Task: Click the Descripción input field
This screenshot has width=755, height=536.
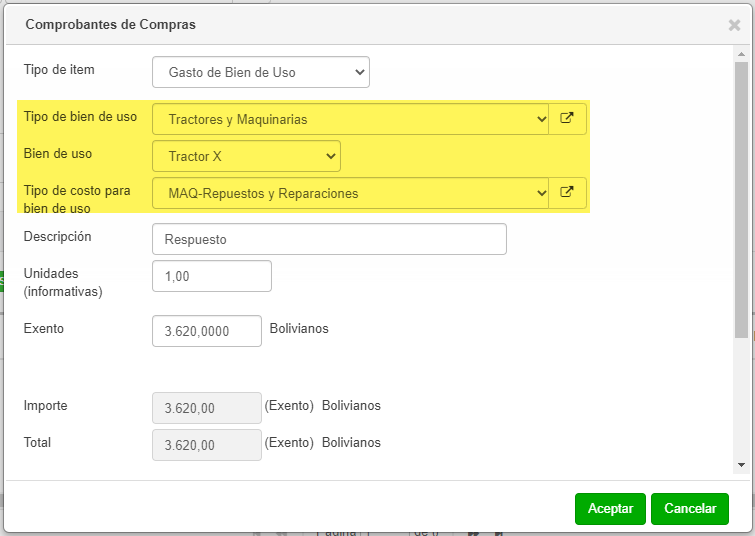Action: 329,239
